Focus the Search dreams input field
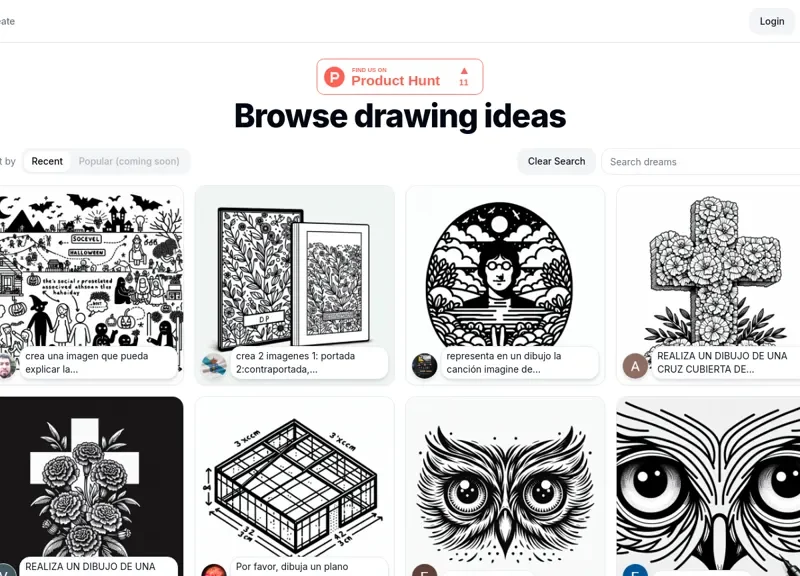This screenshot has width=800, height=576. point(701,162)
